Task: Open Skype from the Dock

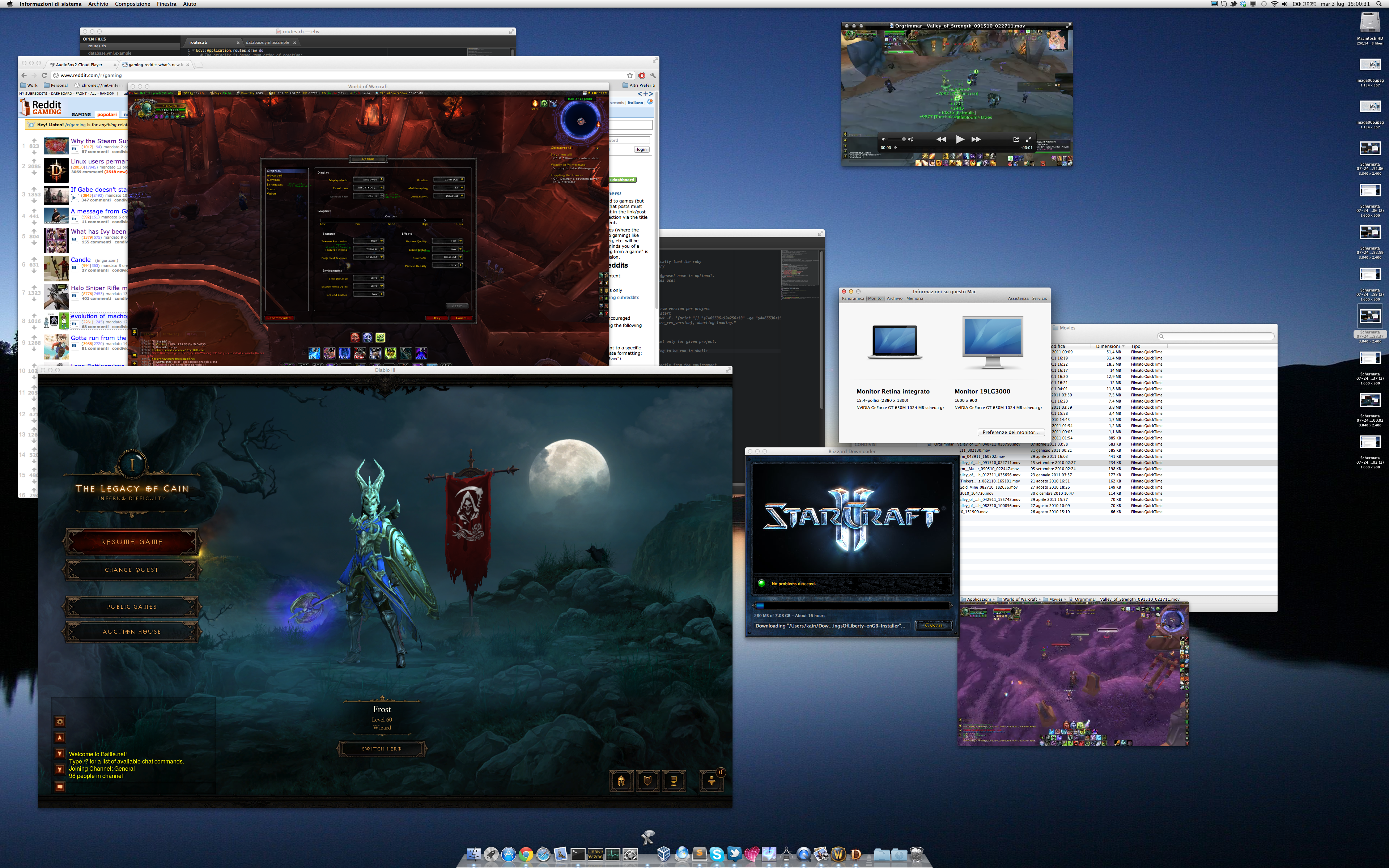Action: (717, 855)
